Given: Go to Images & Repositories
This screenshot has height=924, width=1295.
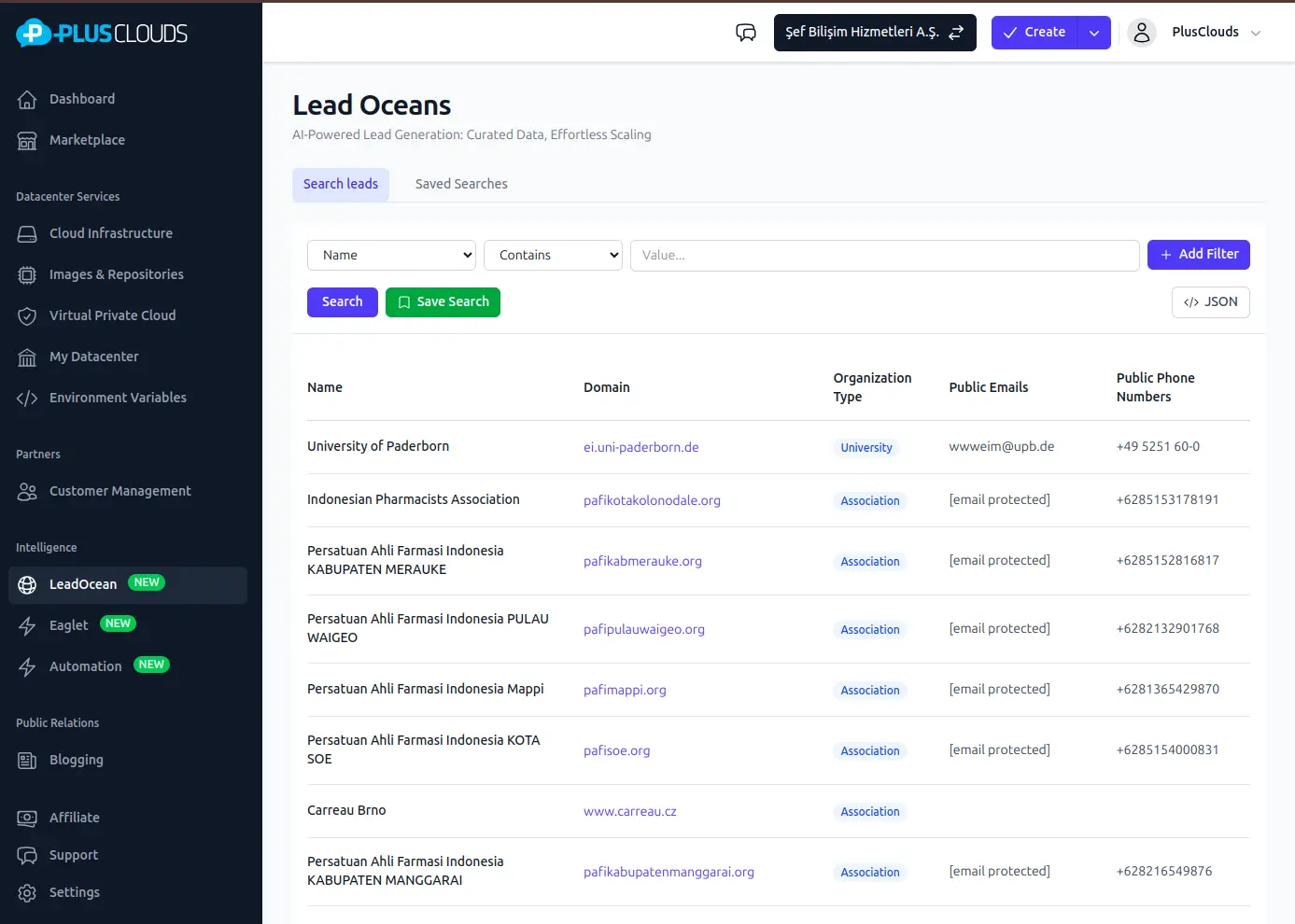Looking at the screenshot, I should click(x=116, y=273).
